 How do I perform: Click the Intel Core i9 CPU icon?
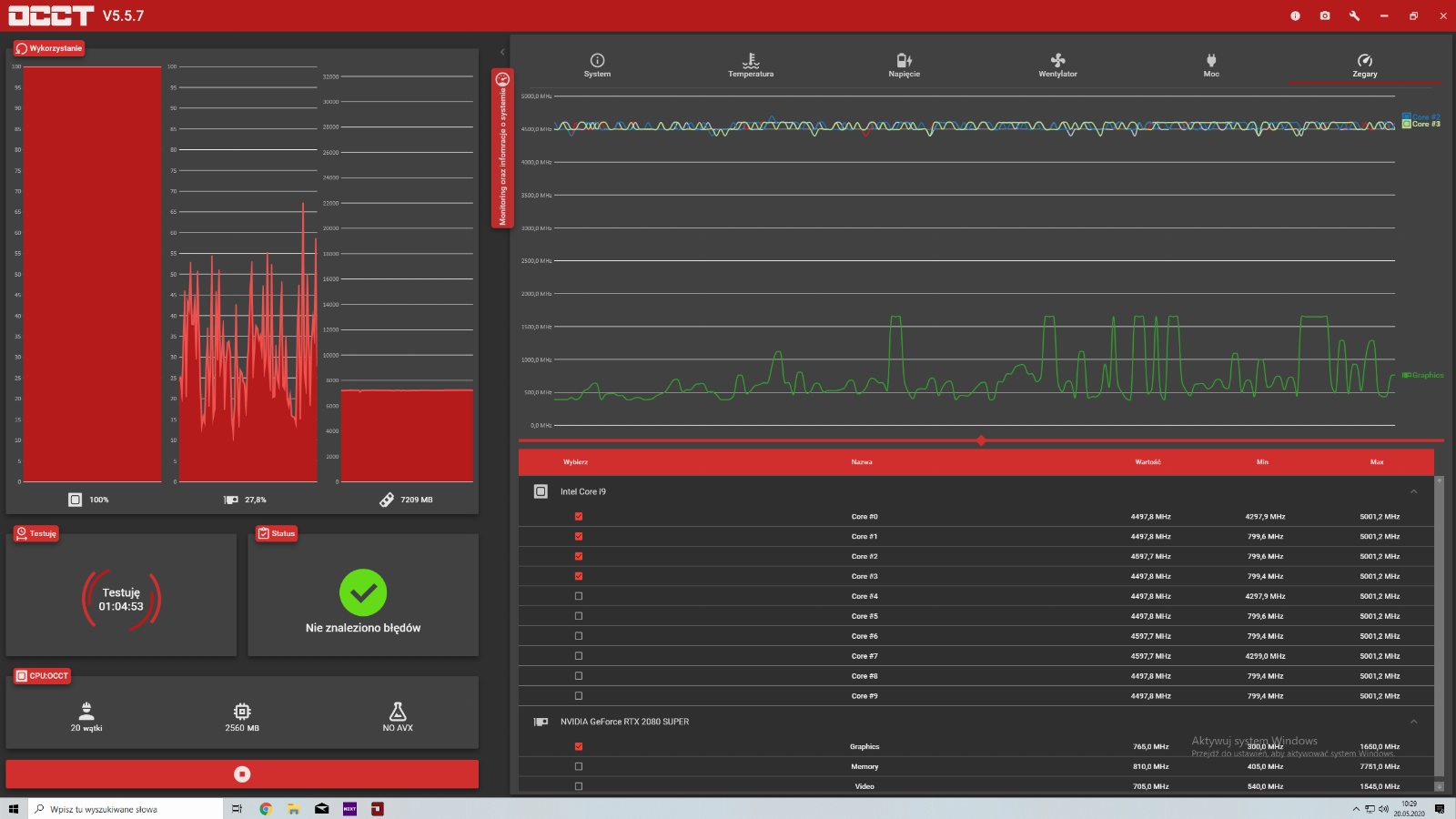pyautogui.click(x=541, y=491)
